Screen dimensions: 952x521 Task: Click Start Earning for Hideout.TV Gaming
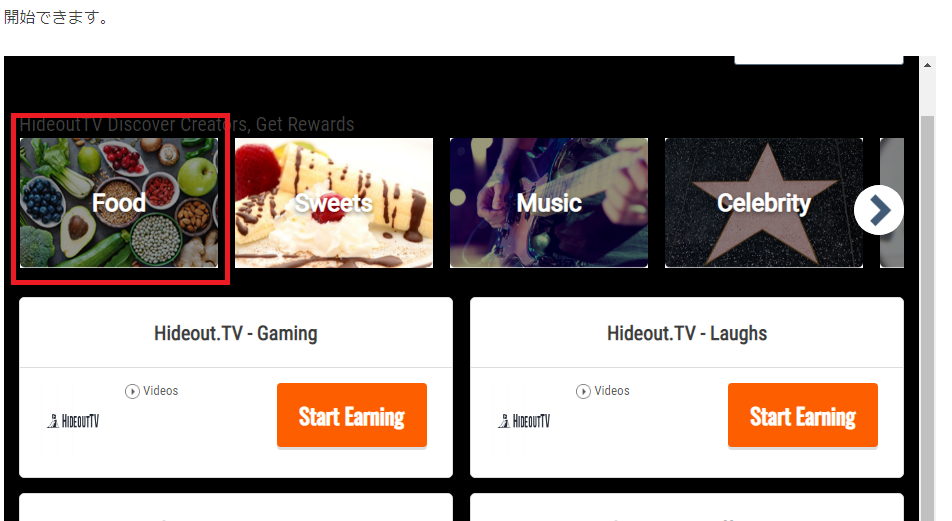352,415
